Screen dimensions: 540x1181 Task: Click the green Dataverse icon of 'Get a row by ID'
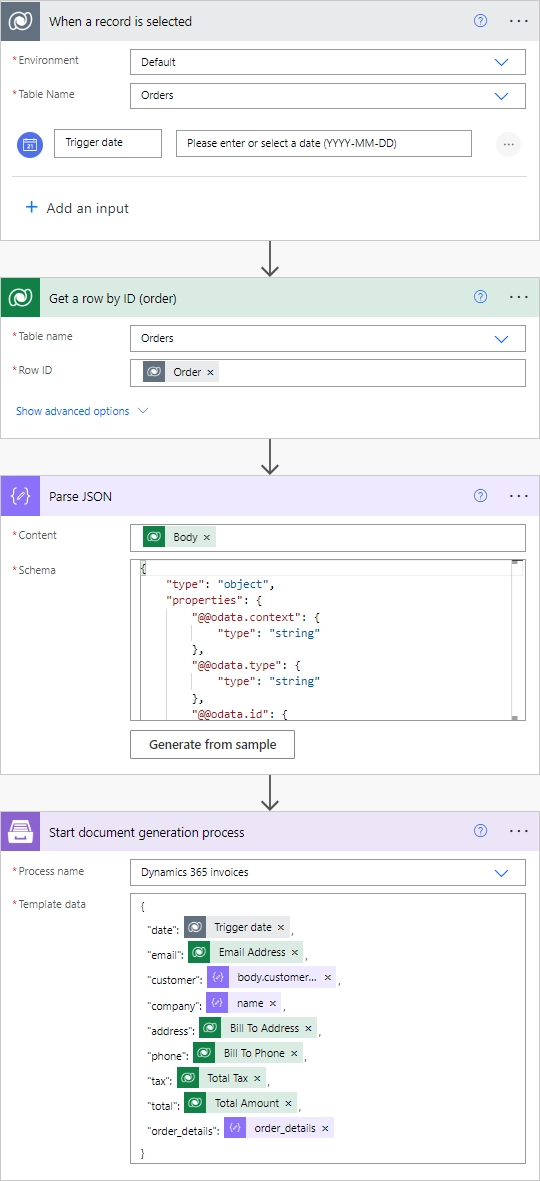(x=20, y=298)
